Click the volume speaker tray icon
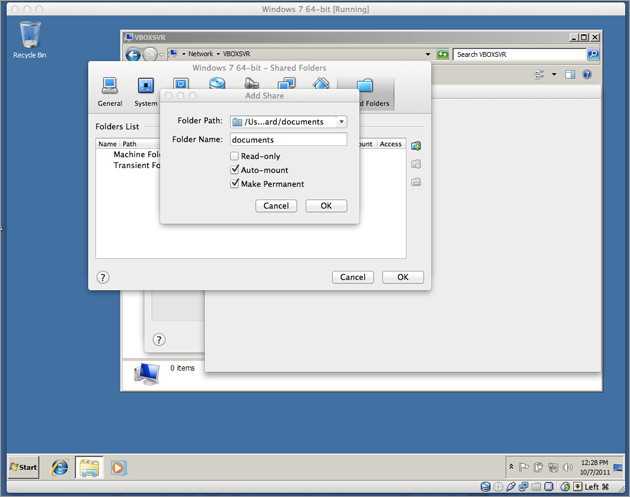Screen dimensions: 630x497 [x=567, y=467]
